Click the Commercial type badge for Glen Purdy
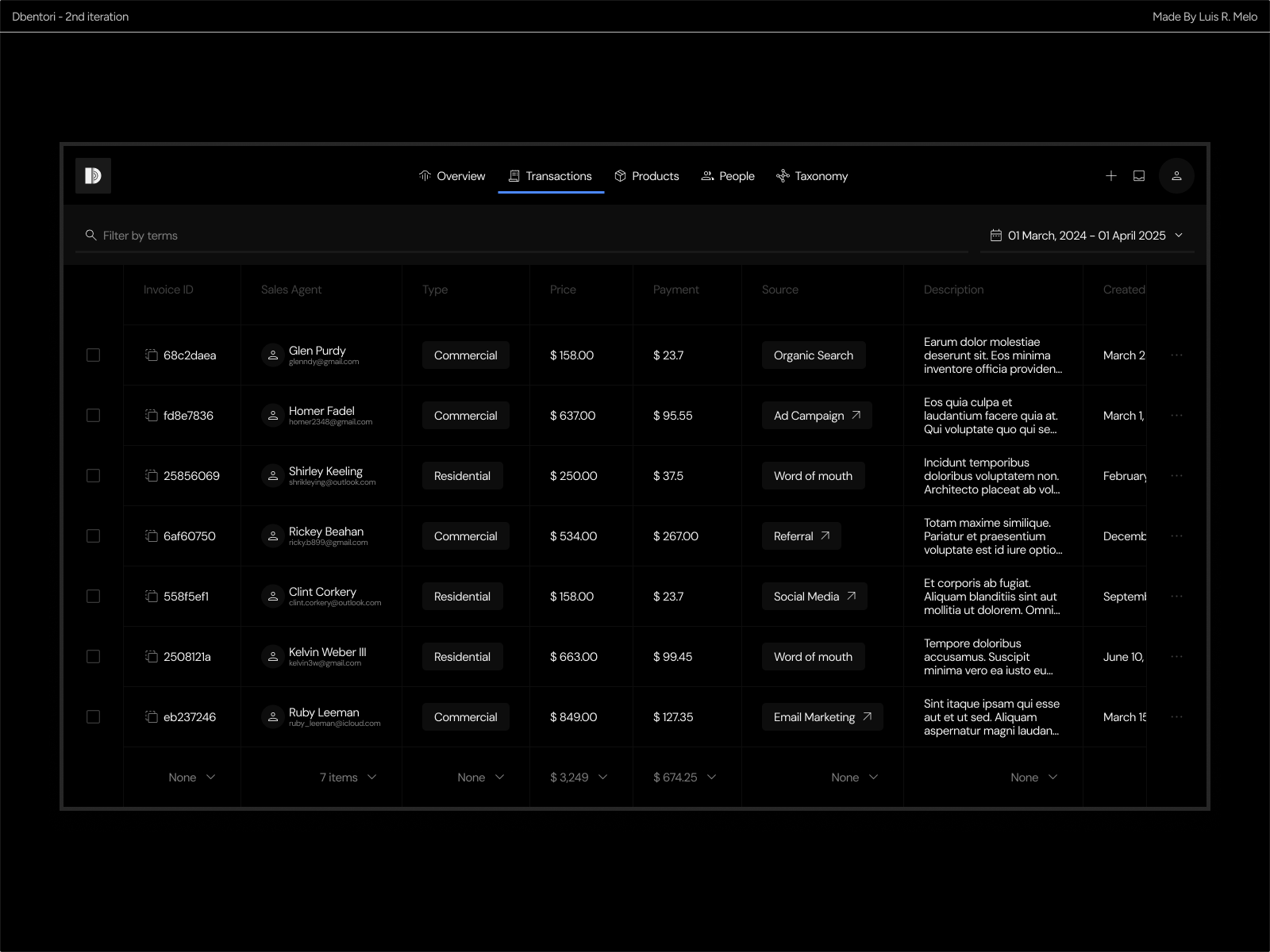 point(465,355)
